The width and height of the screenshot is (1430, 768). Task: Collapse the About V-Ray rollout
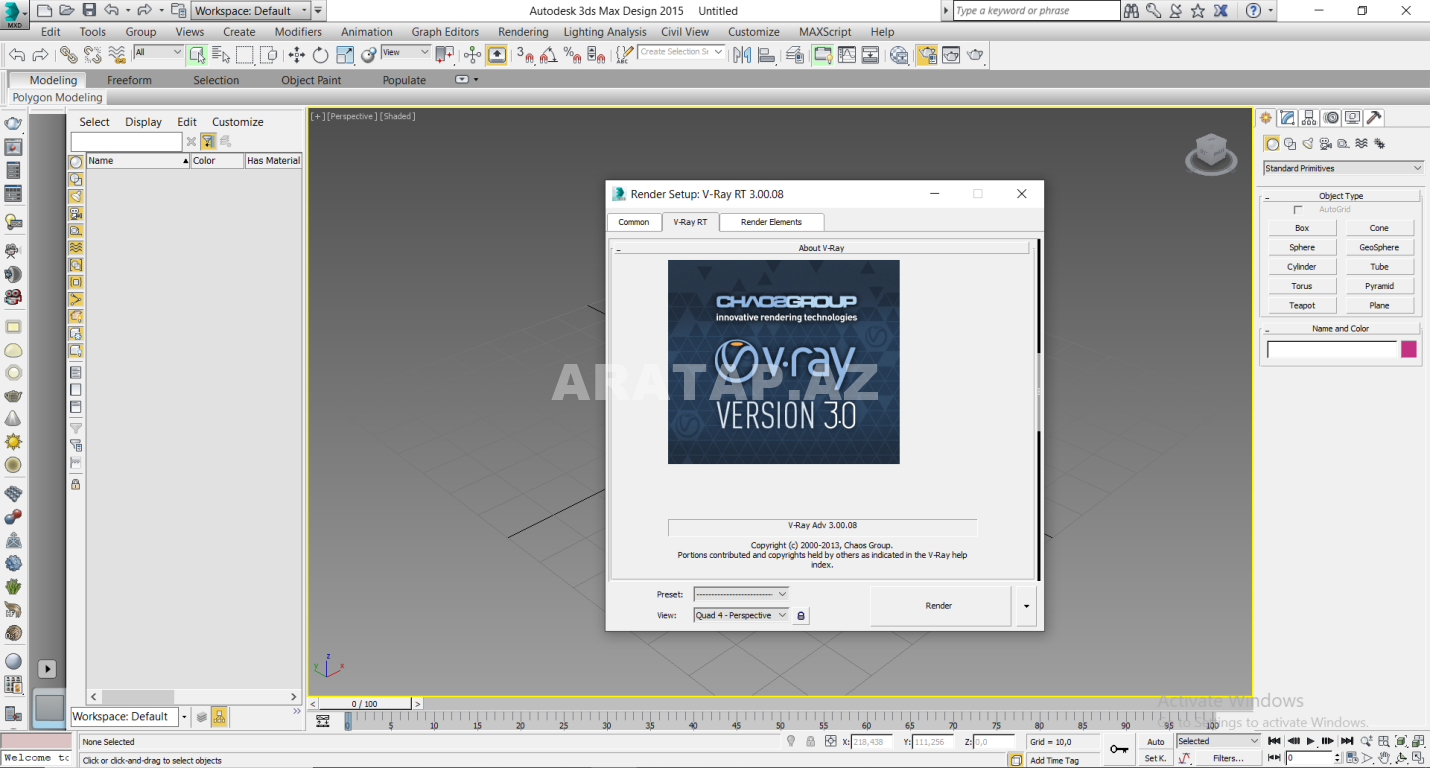point(820,248)
